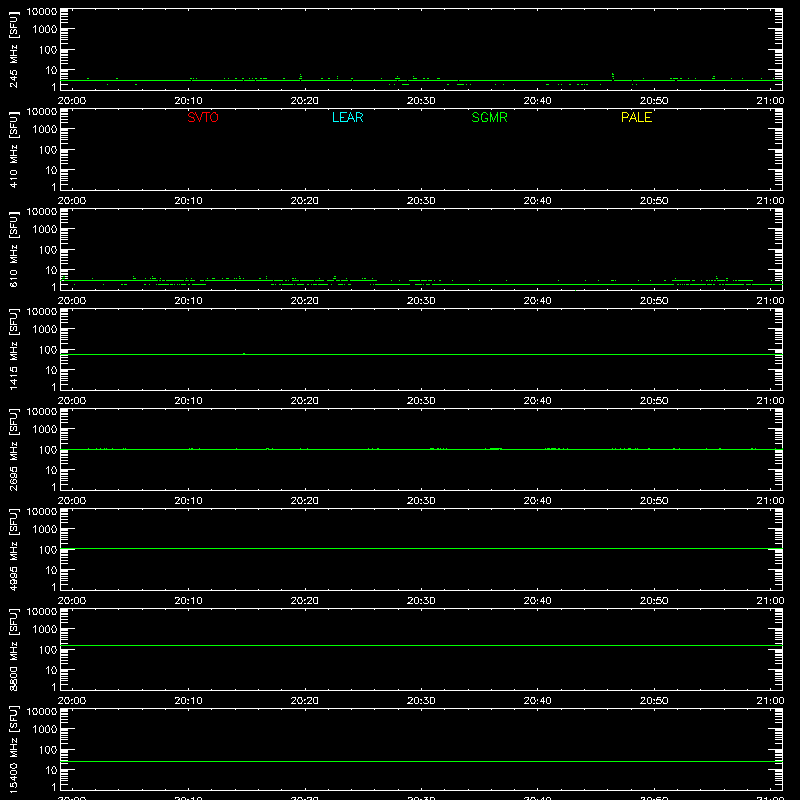This screenshot has width=800, height=800.
Task: Click the 10 tick of 1415 MHz panel
Action: point(51,370)
